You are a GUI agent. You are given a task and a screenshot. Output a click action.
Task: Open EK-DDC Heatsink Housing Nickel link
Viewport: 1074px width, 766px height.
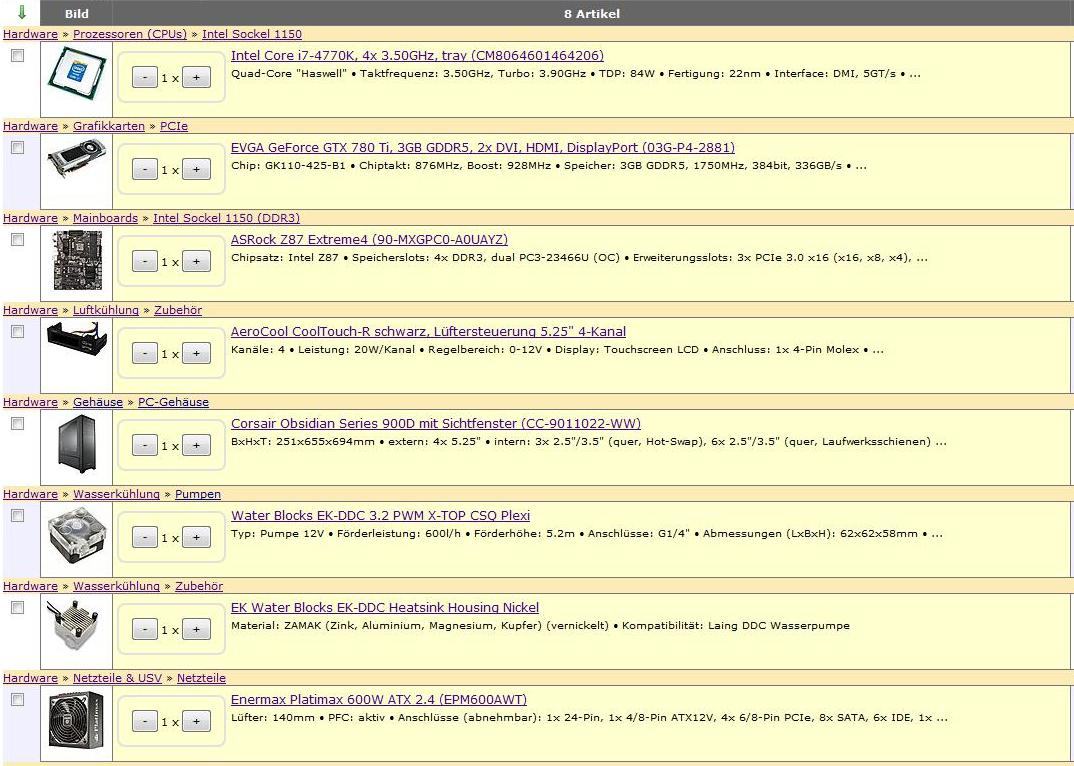click(x=385, y=607)
